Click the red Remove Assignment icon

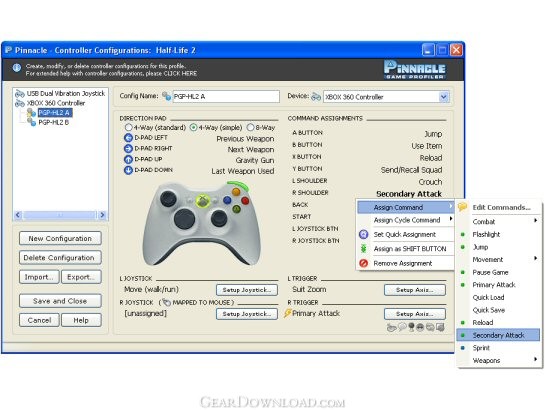(x=364, y=263)
